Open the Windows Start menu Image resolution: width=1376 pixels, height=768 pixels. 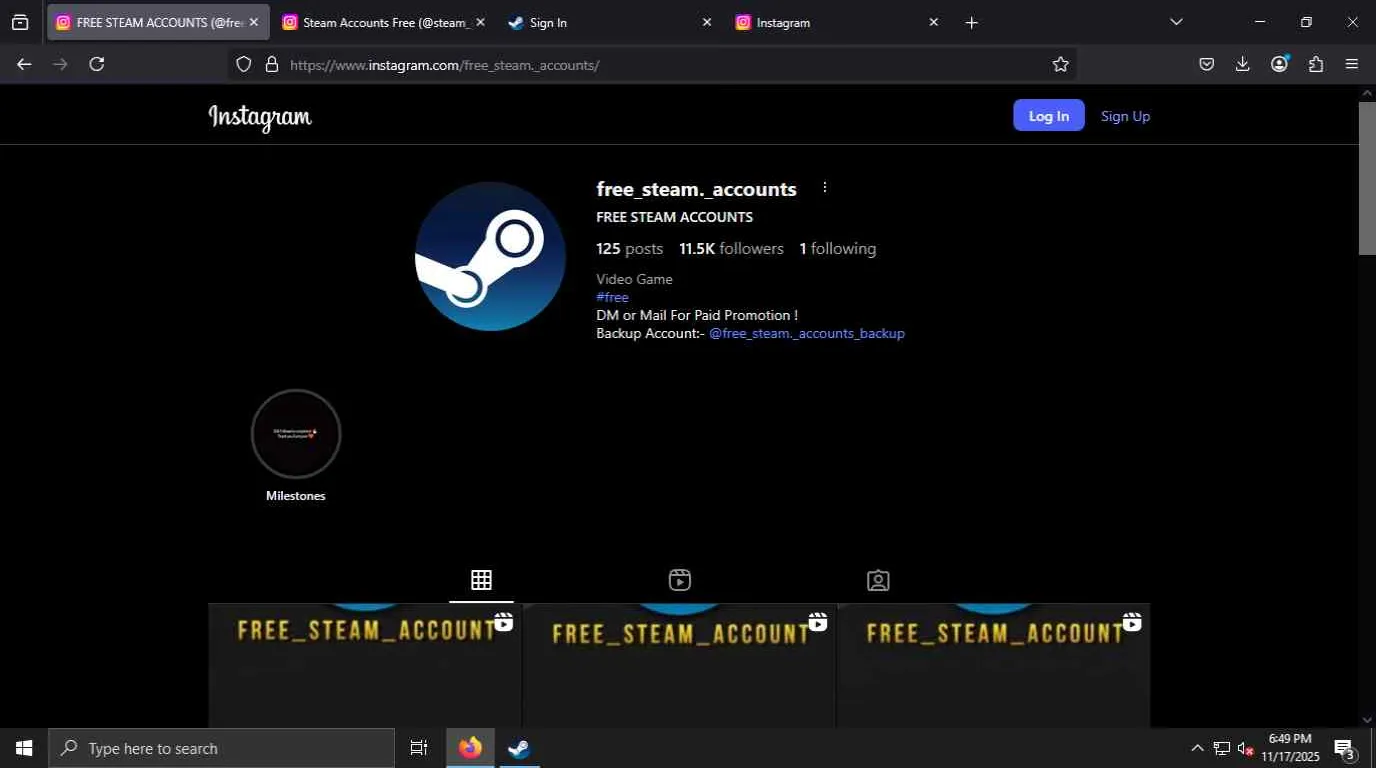point(24,748)
